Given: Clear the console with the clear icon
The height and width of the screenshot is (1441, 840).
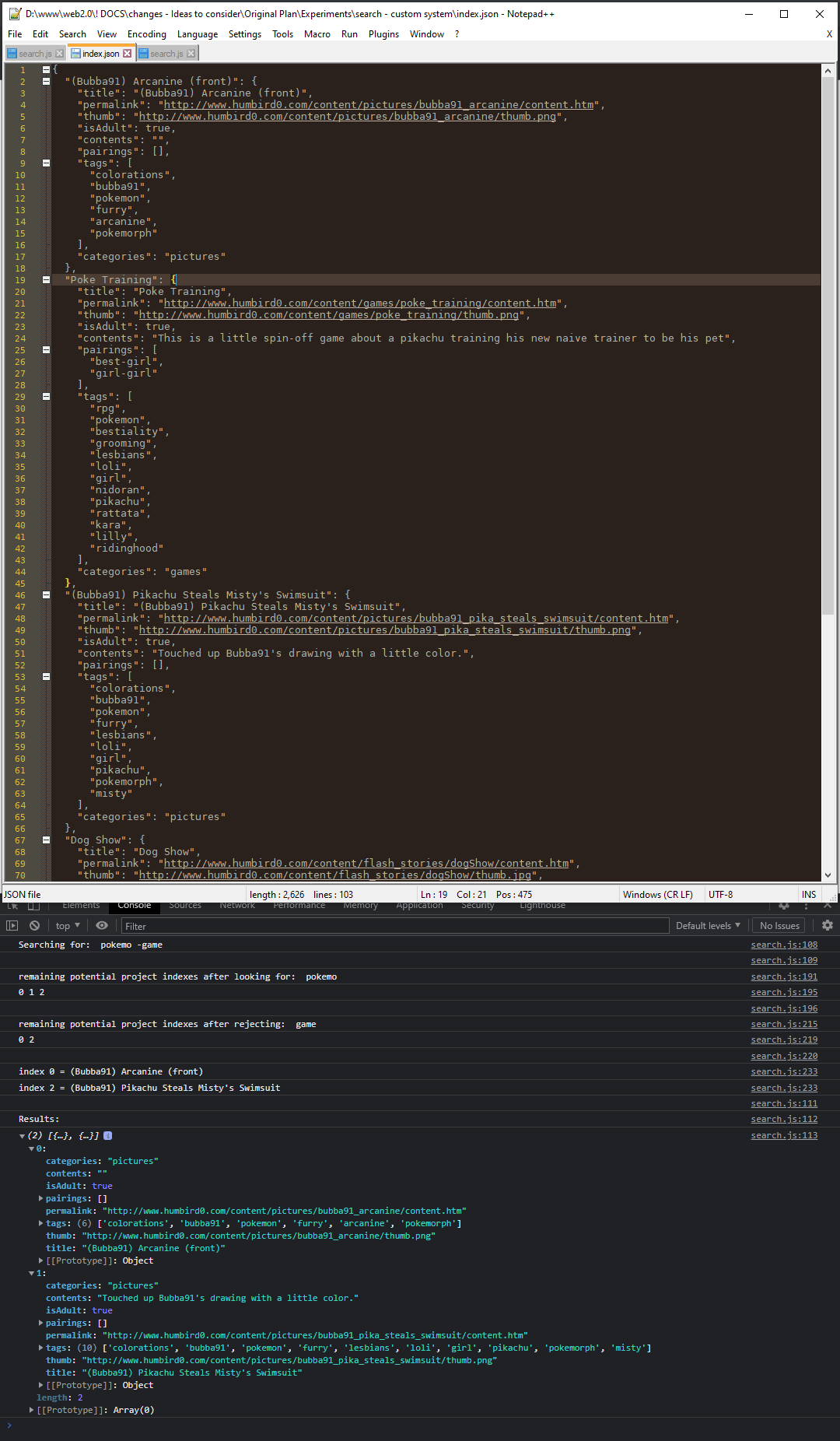Looking at the screenshot, I should (x=34, y=925).
